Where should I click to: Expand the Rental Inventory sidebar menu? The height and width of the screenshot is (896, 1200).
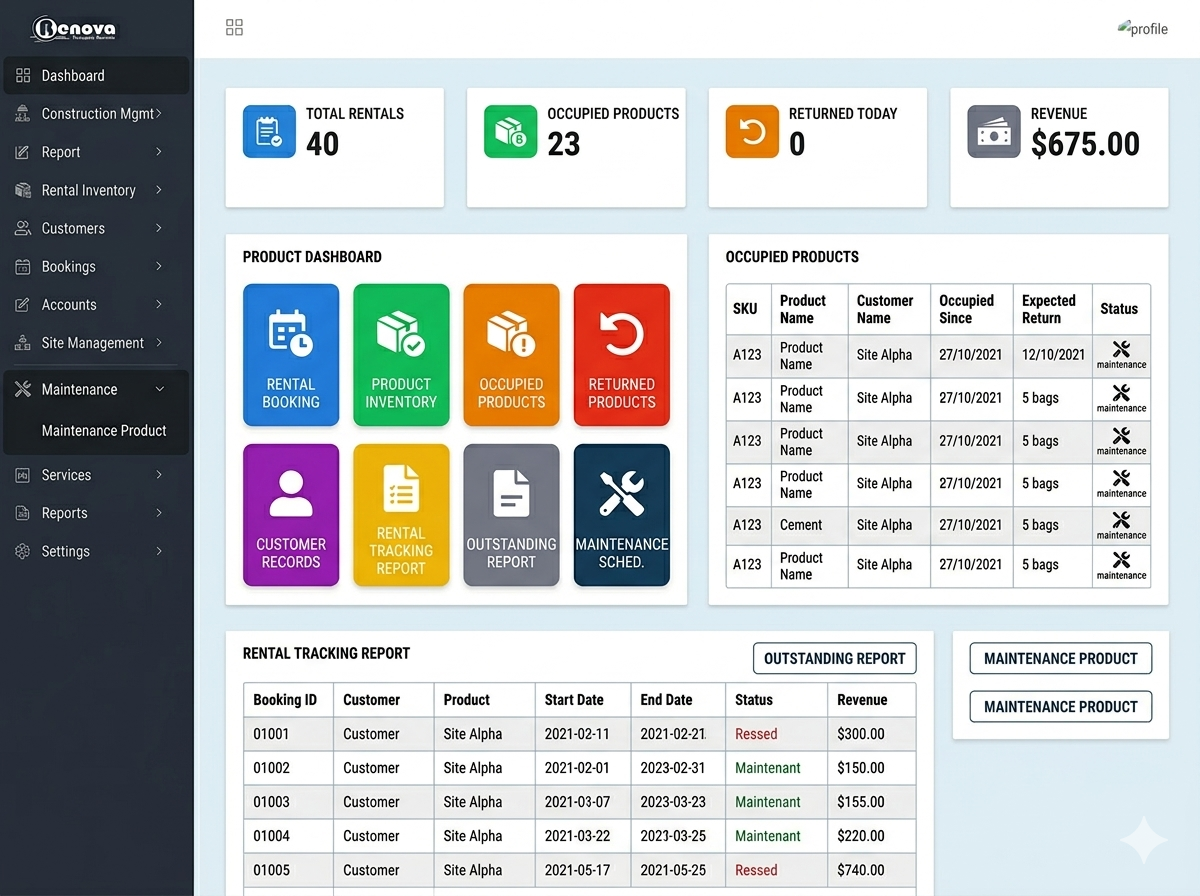(x=95, y=190)
